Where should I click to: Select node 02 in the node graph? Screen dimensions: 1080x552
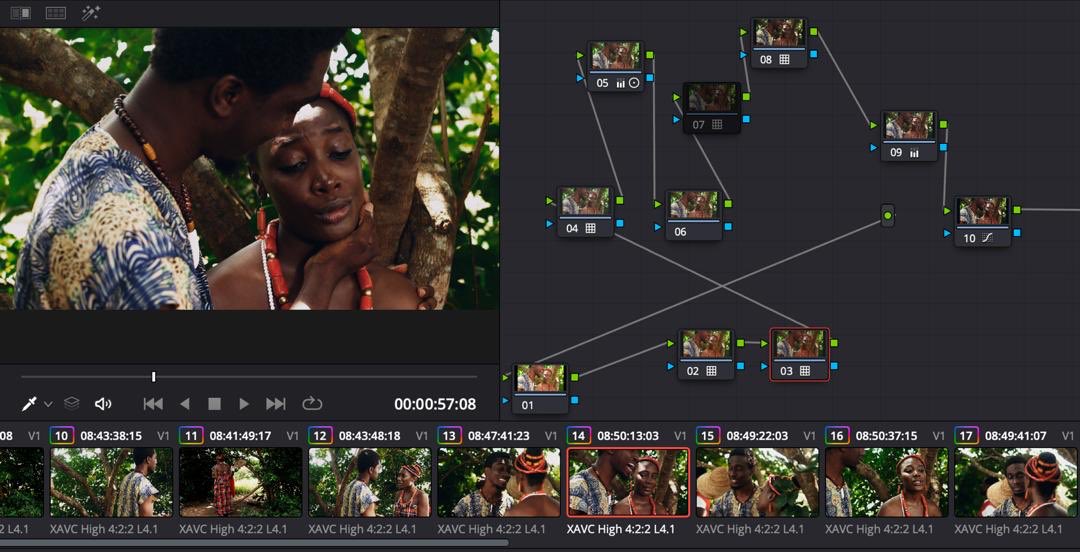point(706,354)
